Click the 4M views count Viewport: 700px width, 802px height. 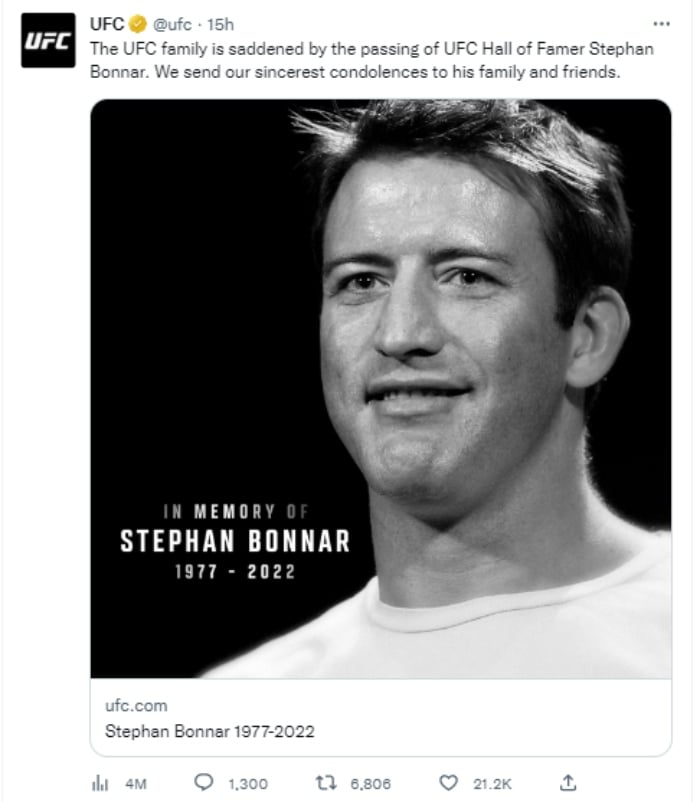pyautogui.click(x=136, y=784)
